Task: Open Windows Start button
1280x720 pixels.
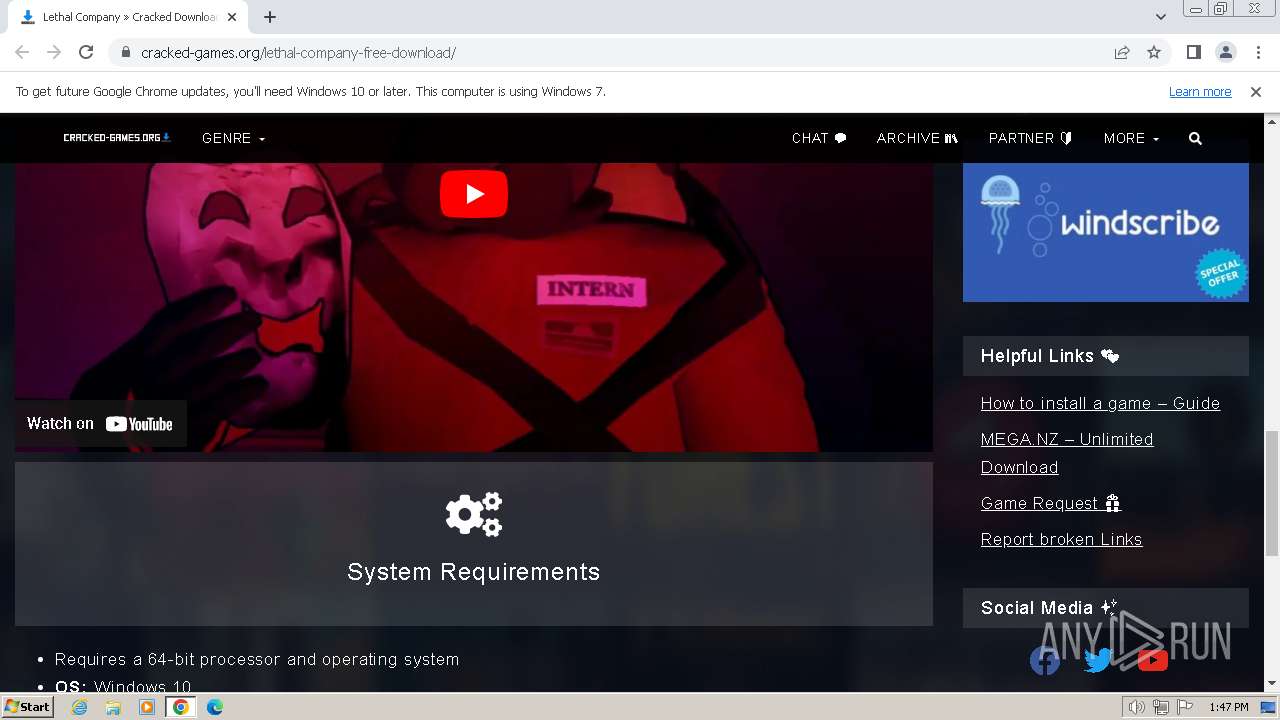Action: [x=27, y=707]
